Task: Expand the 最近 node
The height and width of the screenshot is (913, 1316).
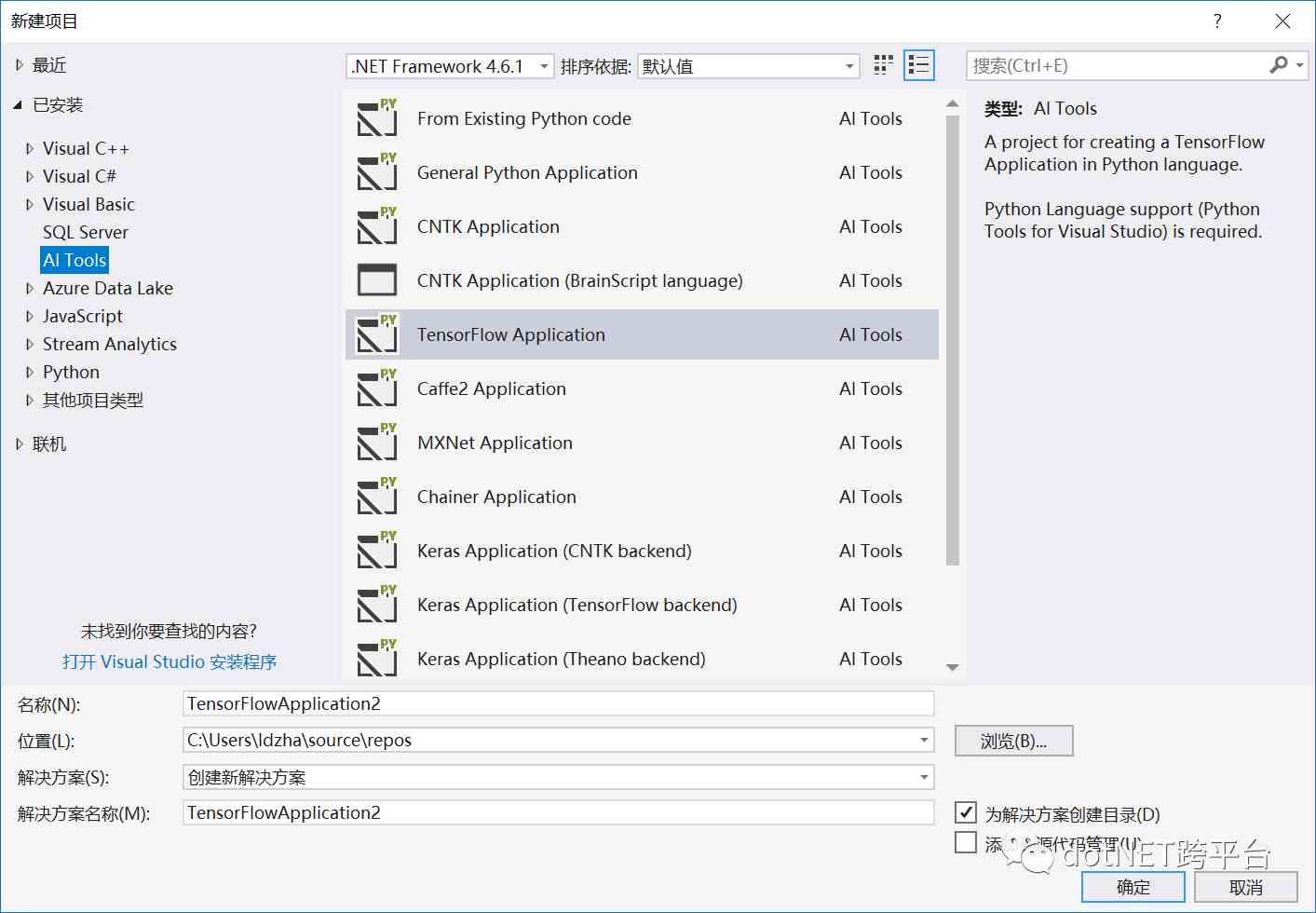Action: pos(19,65)
